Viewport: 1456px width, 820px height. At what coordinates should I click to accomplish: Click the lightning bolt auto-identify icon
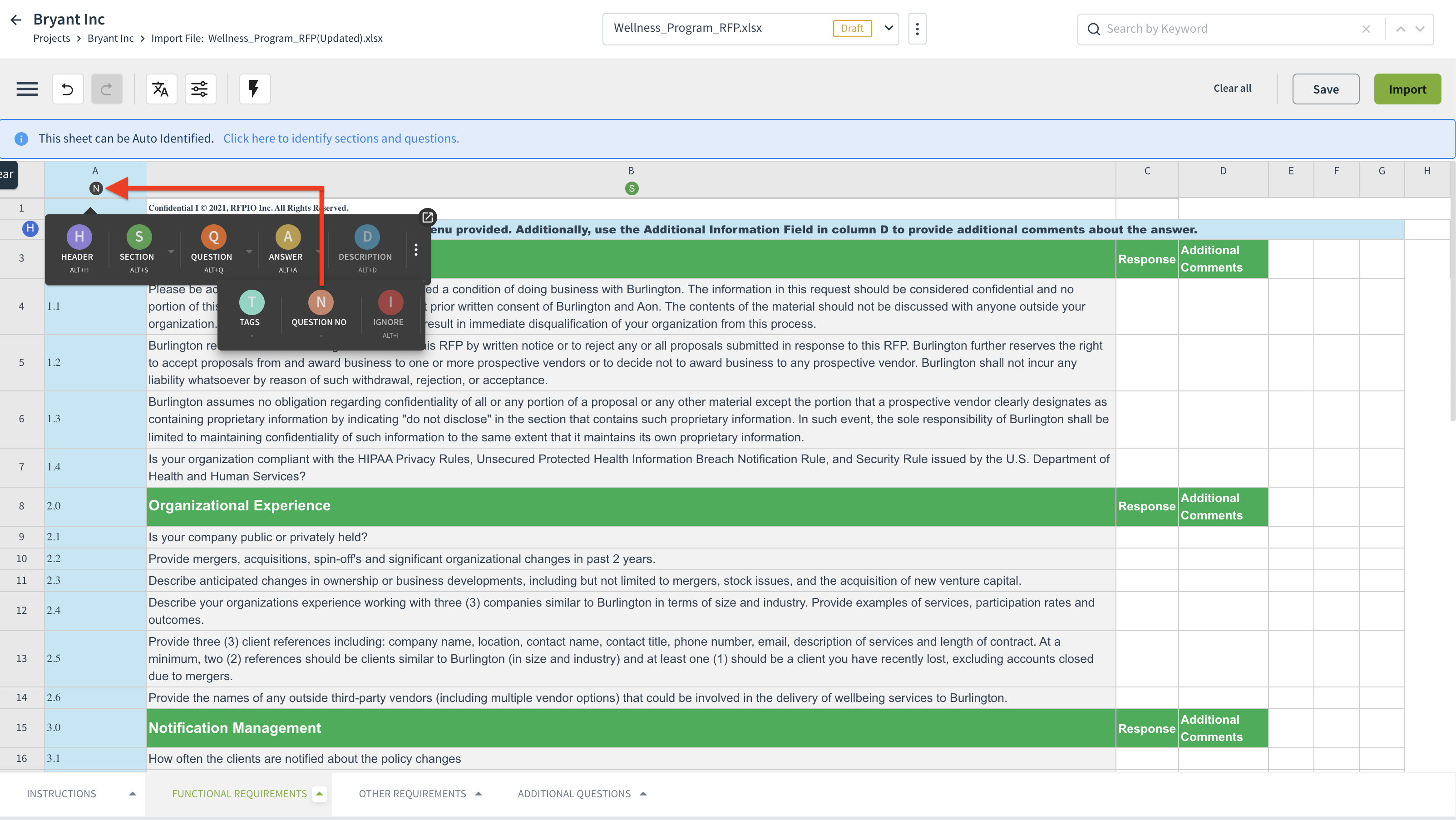[254, 89]
